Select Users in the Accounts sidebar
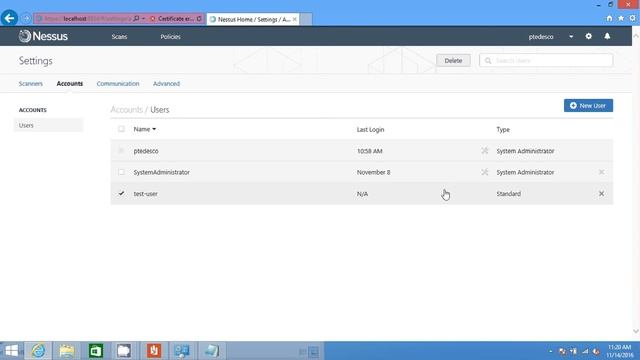Image resolution: width=640 pixels, height=360 pixels. (48, 125)
